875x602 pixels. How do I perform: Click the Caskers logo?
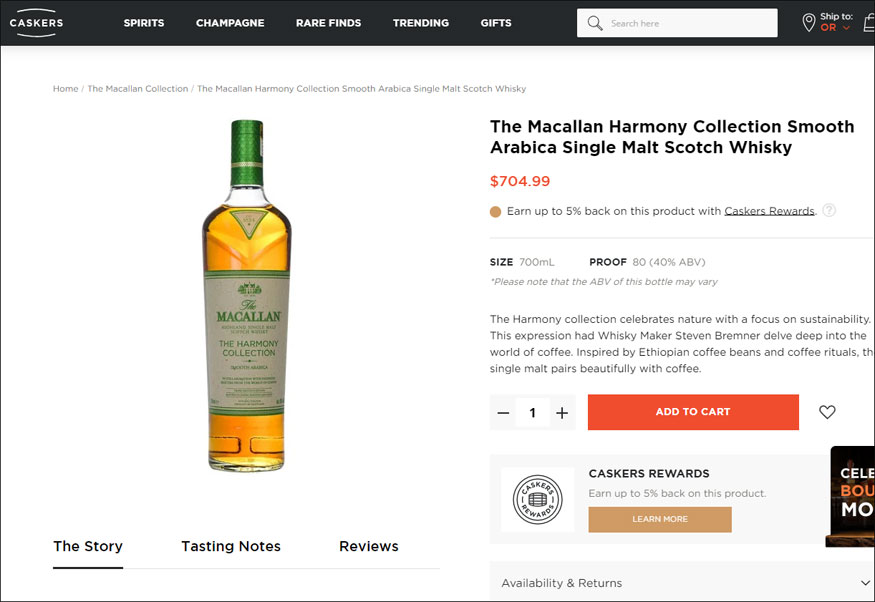tap(36, 22)
